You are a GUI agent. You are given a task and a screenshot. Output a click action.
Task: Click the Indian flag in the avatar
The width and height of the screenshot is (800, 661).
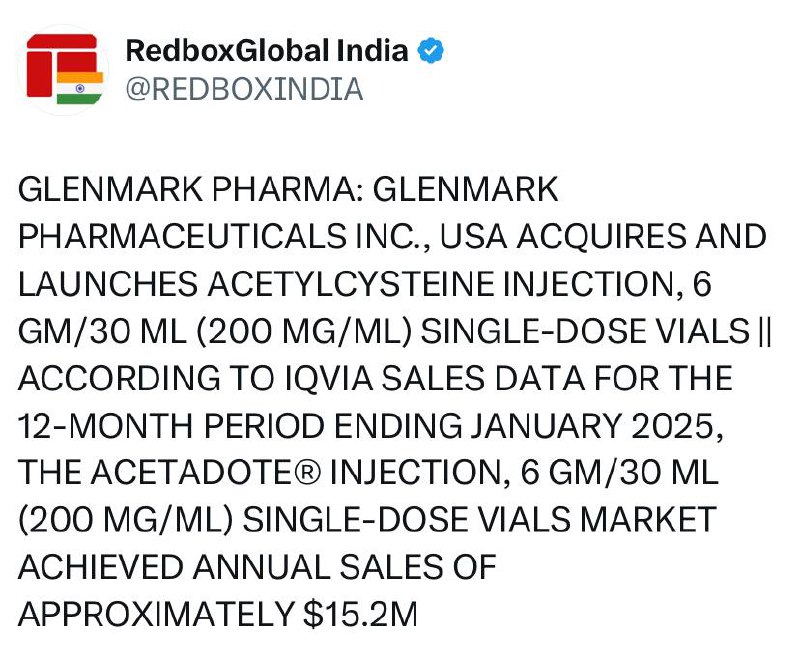pyautogui.click(x=79, y=88)
